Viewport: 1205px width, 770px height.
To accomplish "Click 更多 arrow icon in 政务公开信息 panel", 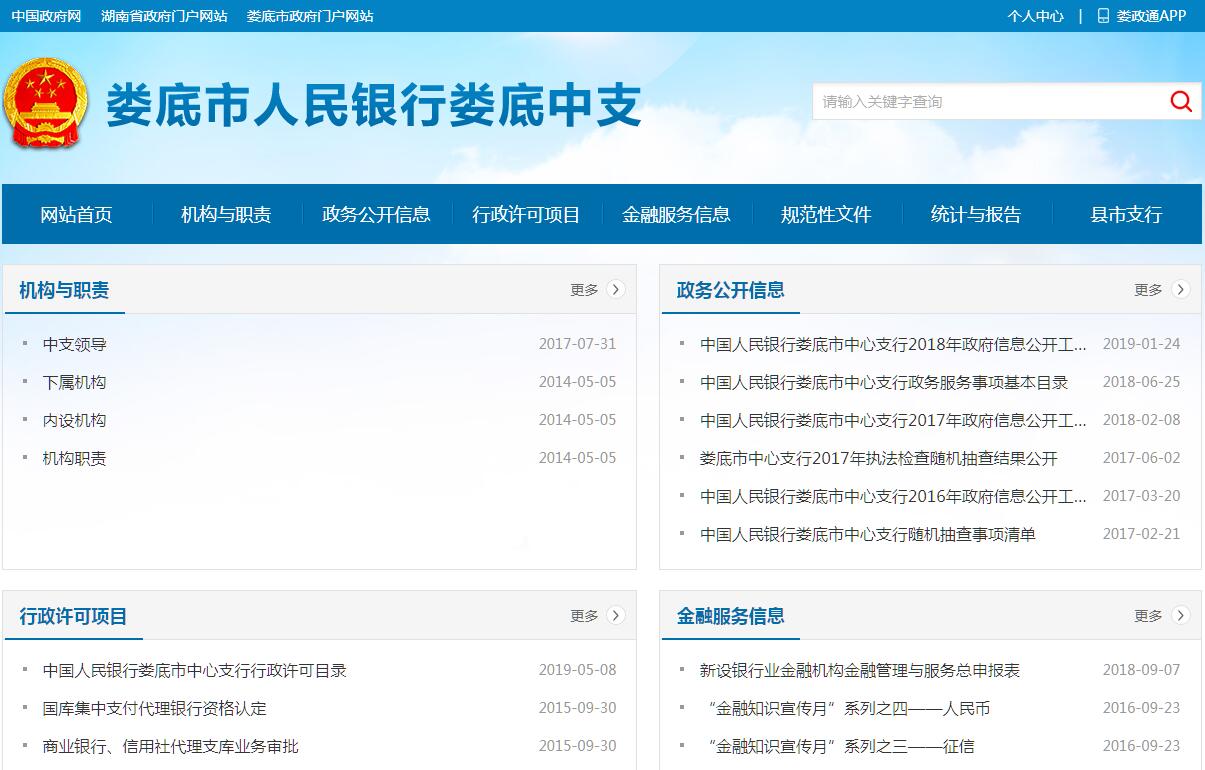I will (1181, 289).
